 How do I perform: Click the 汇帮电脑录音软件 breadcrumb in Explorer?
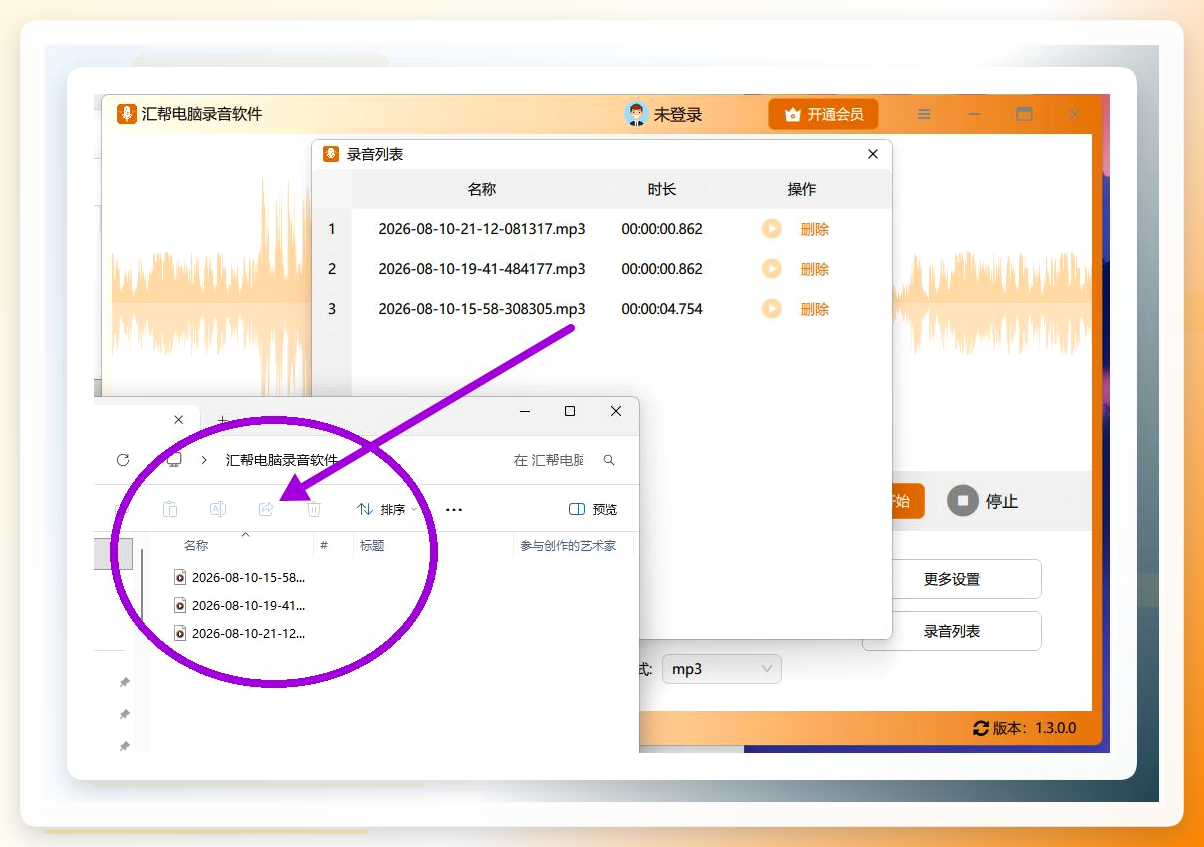282,460
